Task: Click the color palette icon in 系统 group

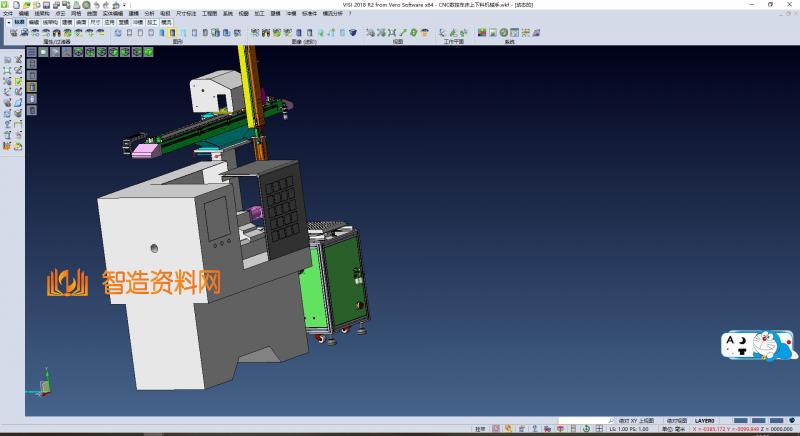Action: point(481,33)
